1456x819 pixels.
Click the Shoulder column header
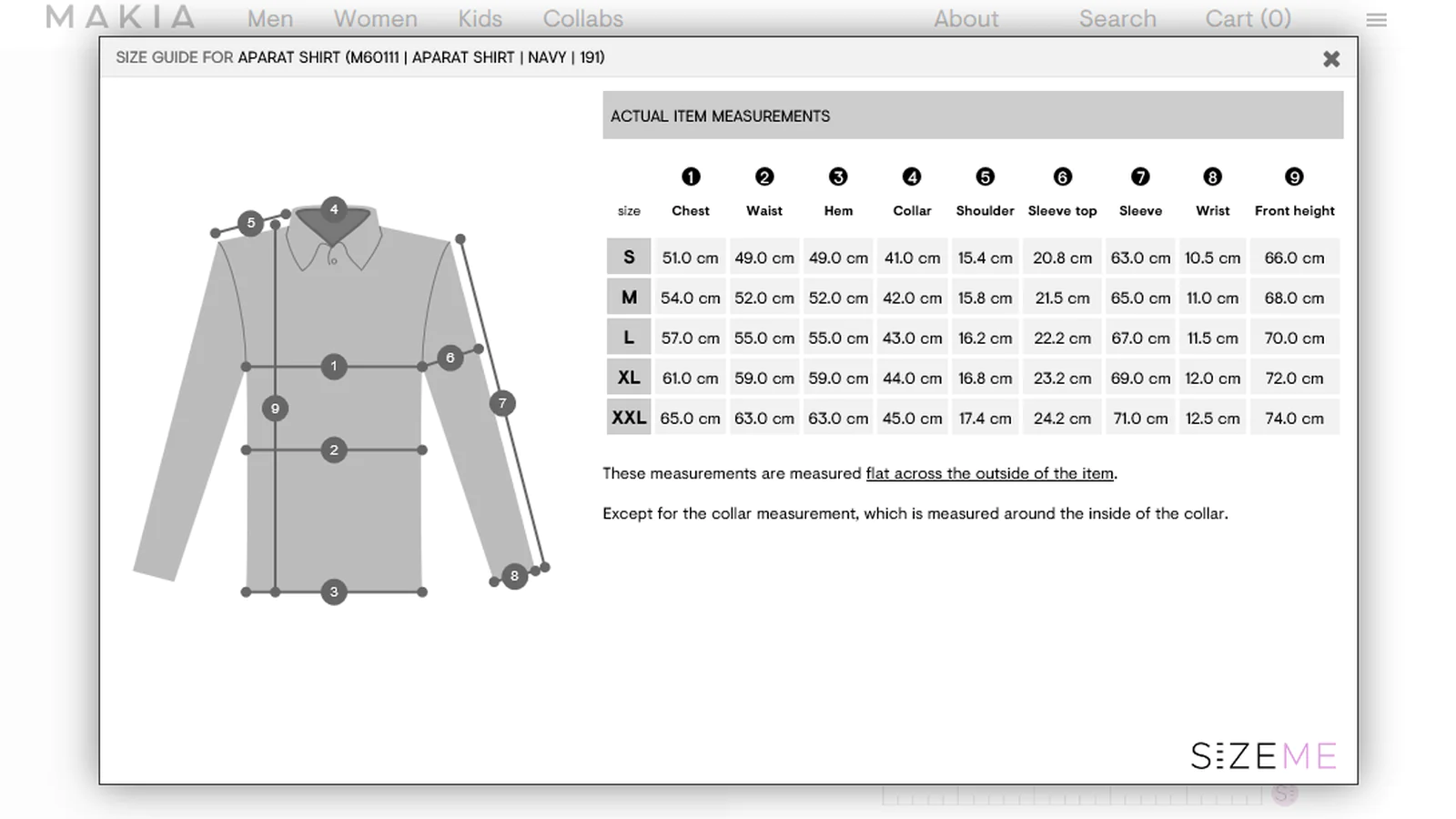[985, 210]
